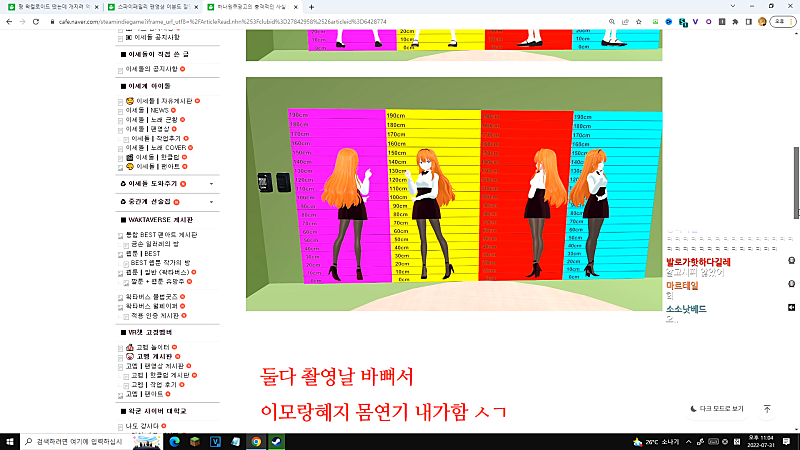Open 고멤 놀이터 board
Image resolution: width=800 pixels, height=450 pixels.
pyautogui.click(x=153, y=347)
